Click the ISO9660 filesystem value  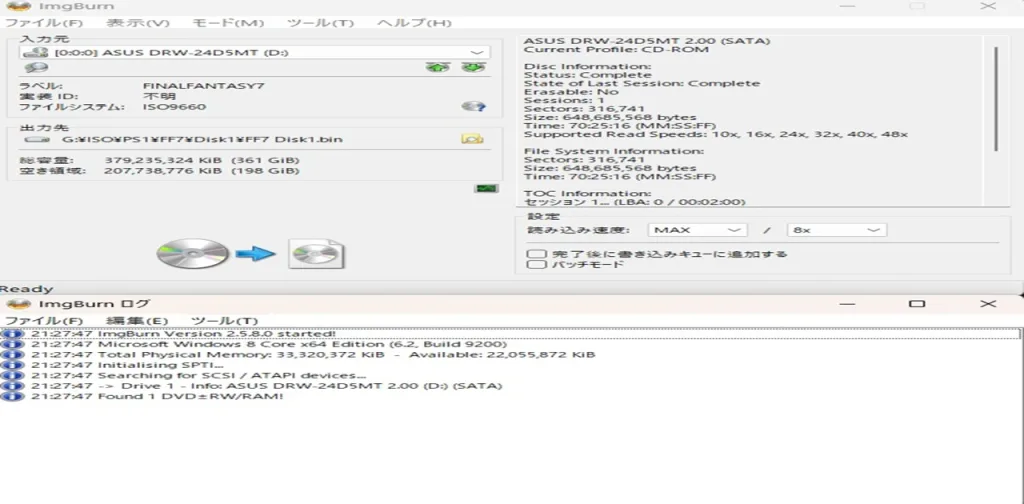pos(174,106)
